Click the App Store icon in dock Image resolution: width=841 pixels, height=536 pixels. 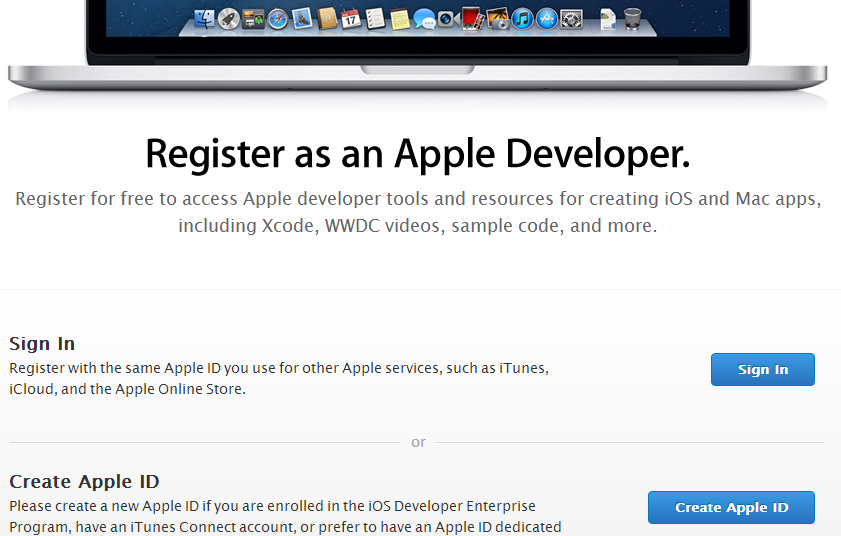pyautogui.click(x=547, y=20)
